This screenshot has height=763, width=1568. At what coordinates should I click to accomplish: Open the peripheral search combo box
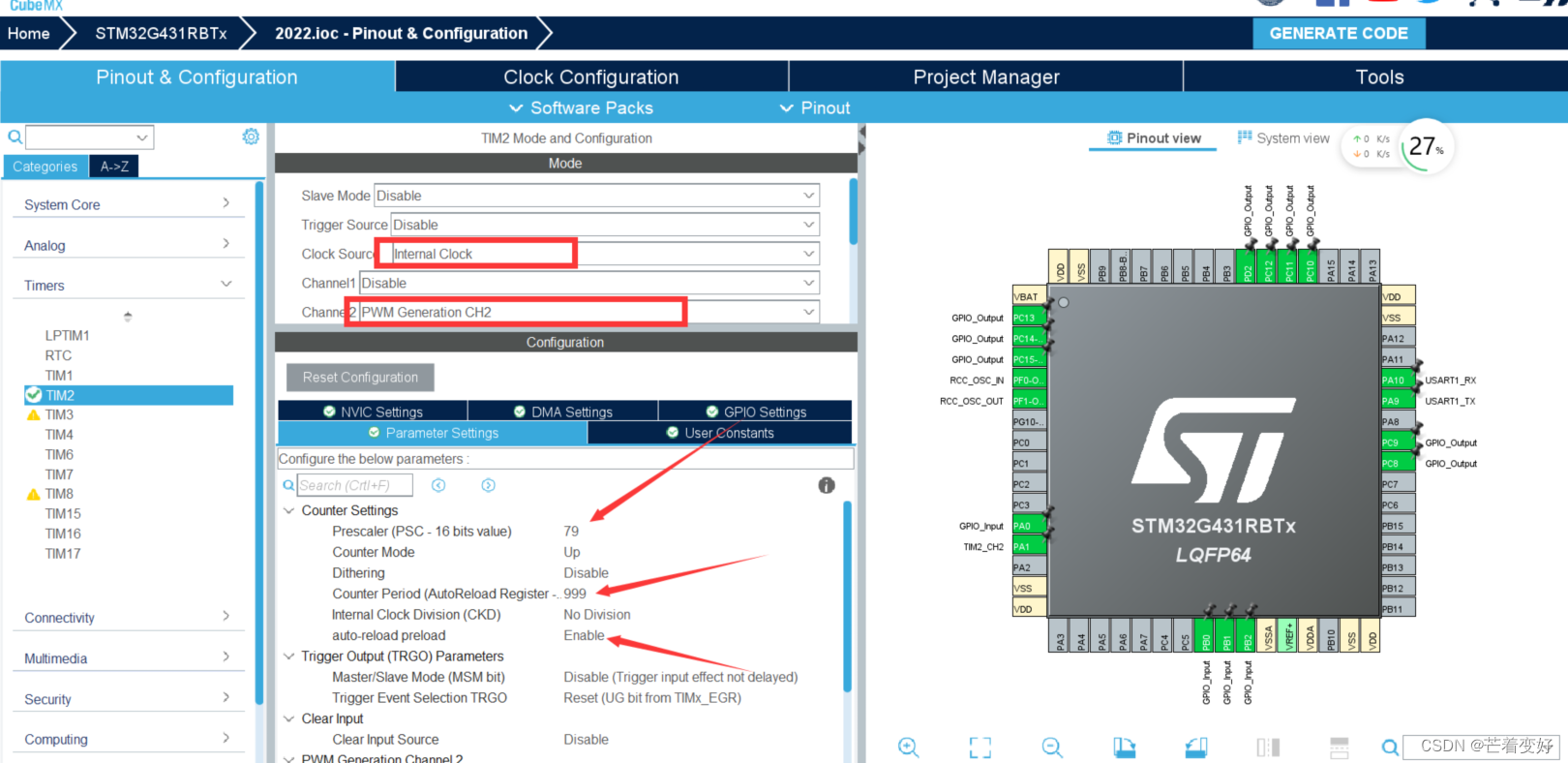89,137
